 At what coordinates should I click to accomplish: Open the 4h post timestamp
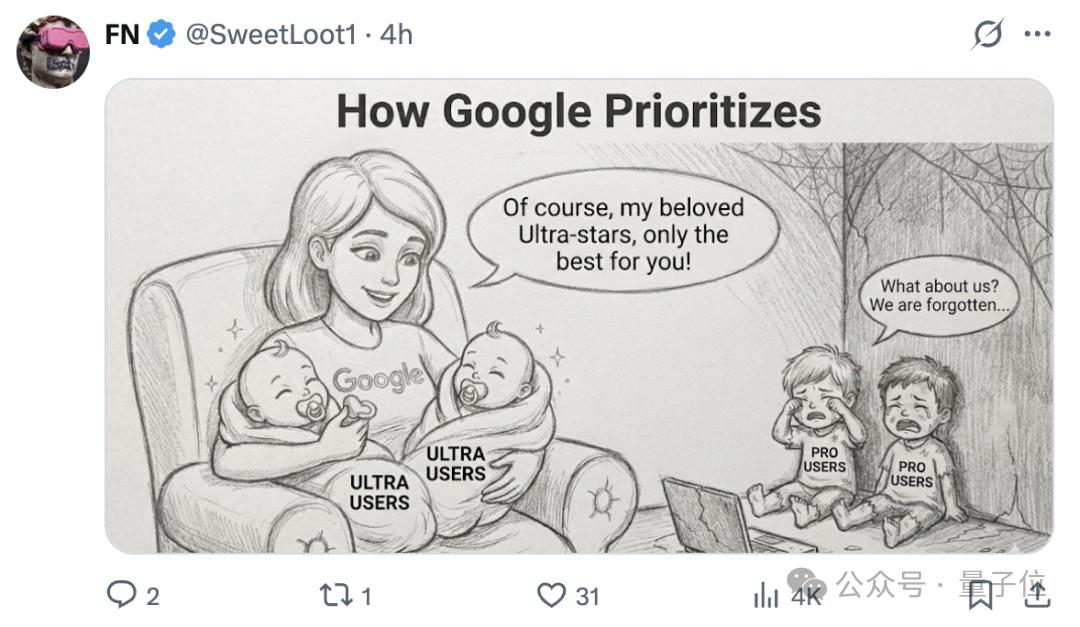tap(396, 35)
